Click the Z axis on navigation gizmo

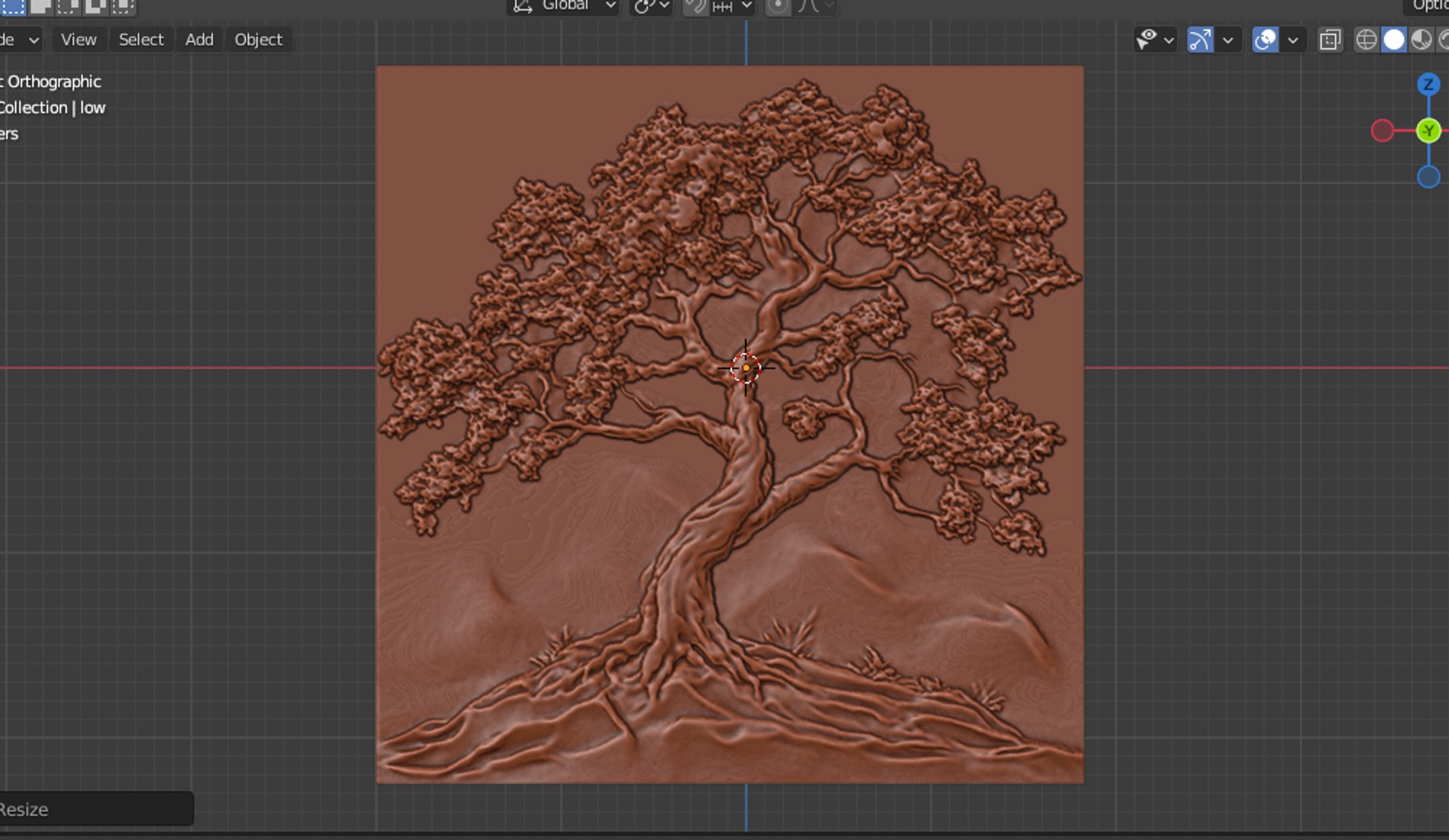coord(1428,84)
